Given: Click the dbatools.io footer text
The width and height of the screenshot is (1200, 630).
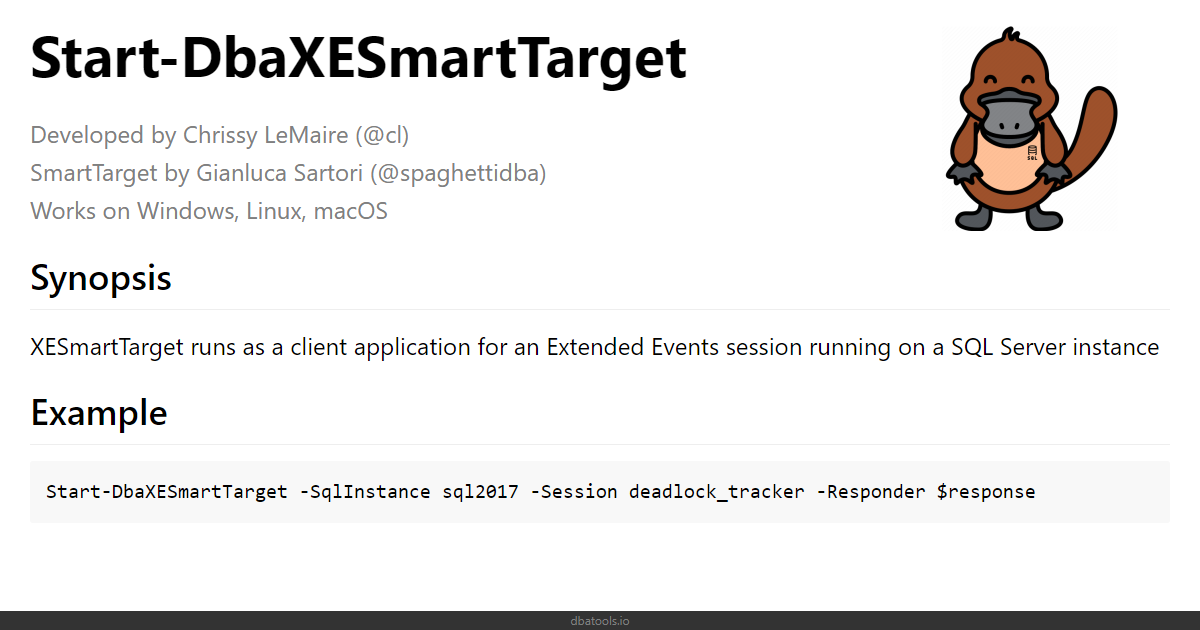Looking at the screenshot, I should [600, 621].
